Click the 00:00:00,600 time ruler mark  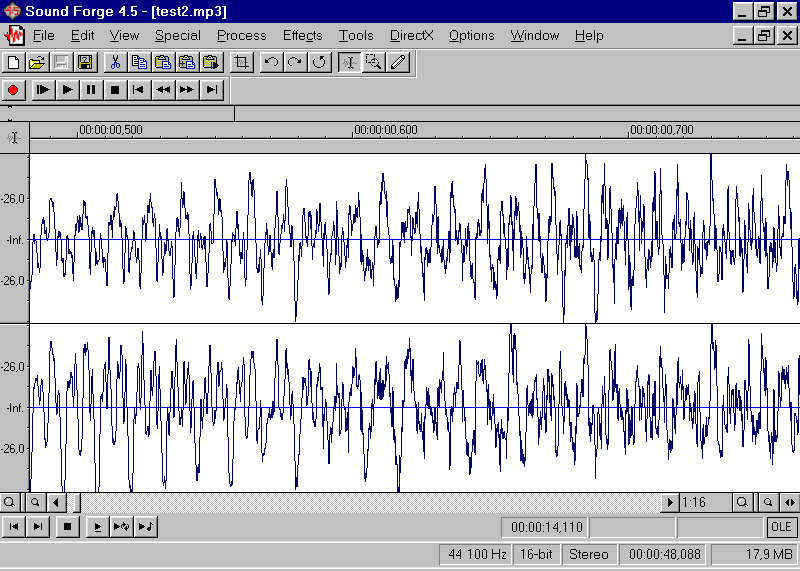[385, 130]
